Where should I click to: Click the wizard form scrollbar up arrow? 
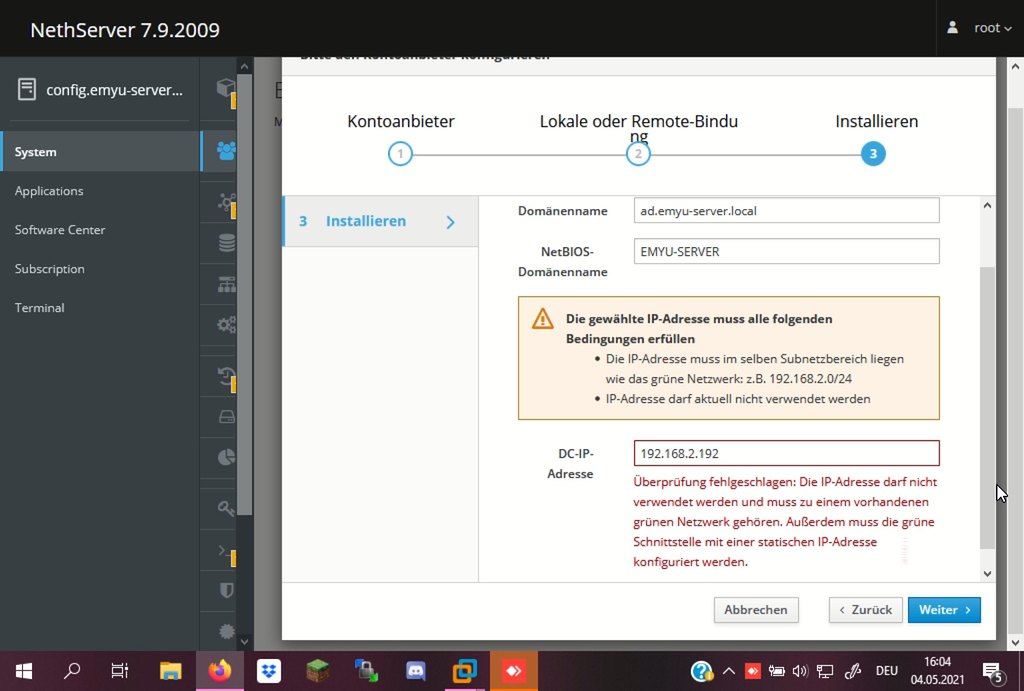987,206
